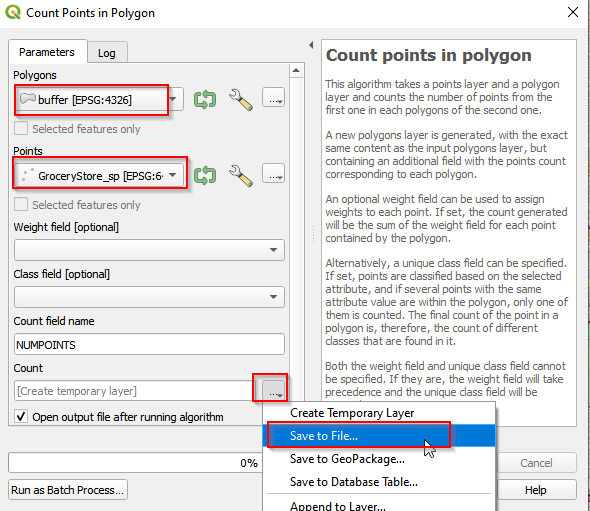Expand the Class field dropdown
The height and width of the screenshot is (511, 590).
pyautogui.click(x=149, y=297)
